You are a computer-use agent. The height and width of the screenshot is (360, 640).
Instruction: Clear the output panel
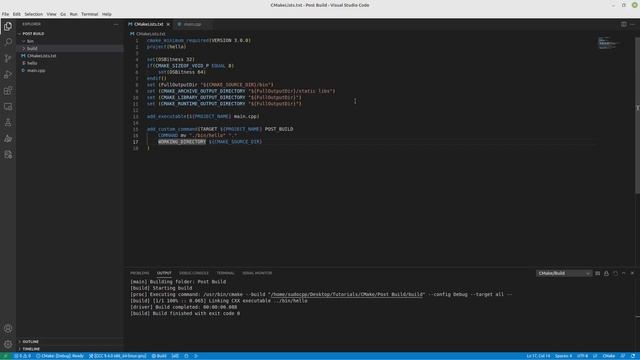598,273
